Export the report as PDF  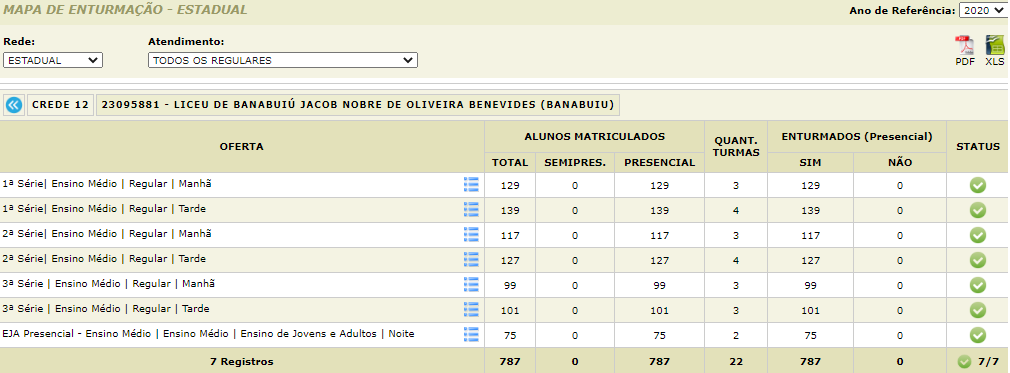pos(964,51)
